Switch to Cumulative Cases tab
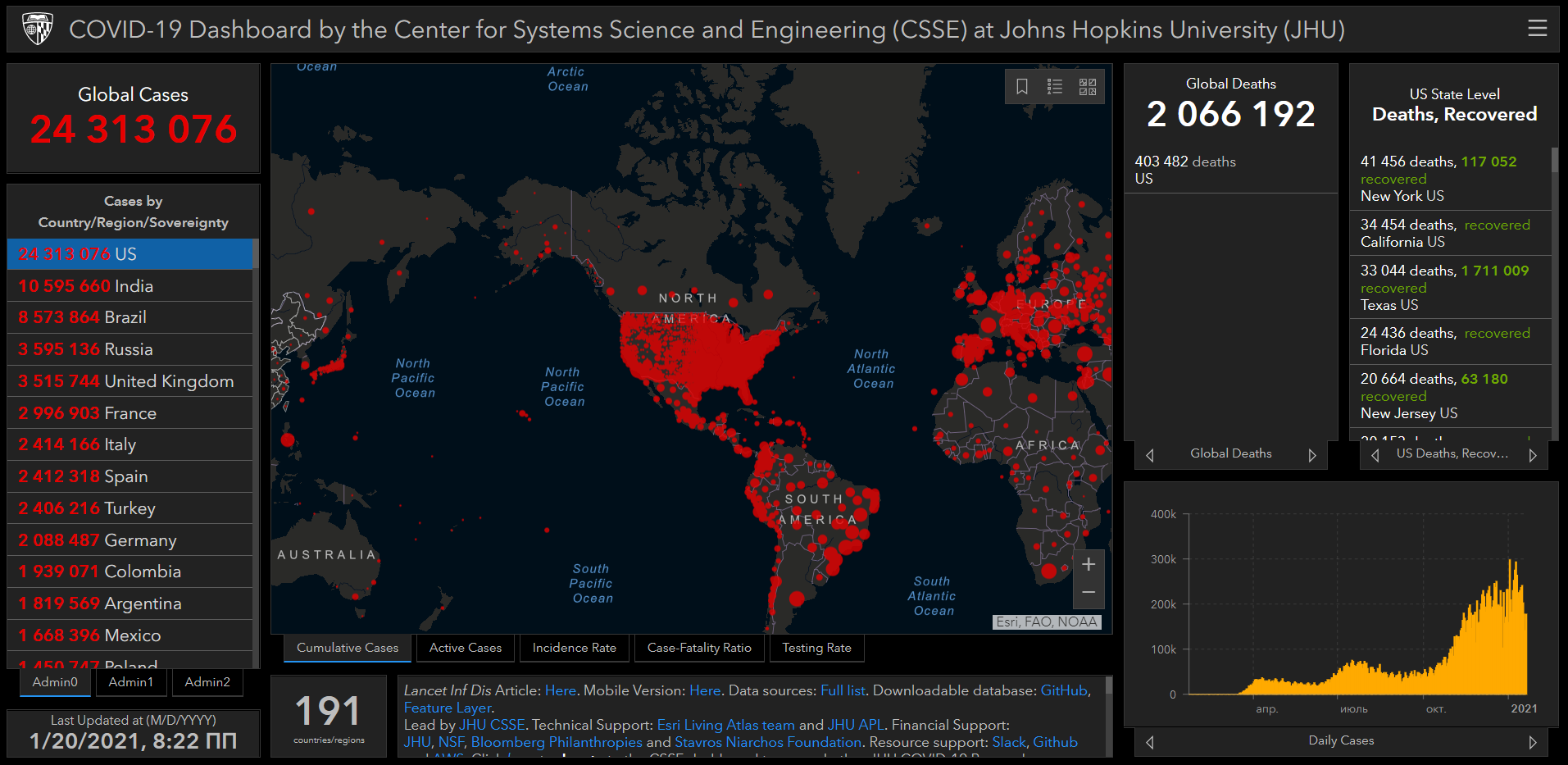The image size is (1568, 765). click(x=348, y=648)
